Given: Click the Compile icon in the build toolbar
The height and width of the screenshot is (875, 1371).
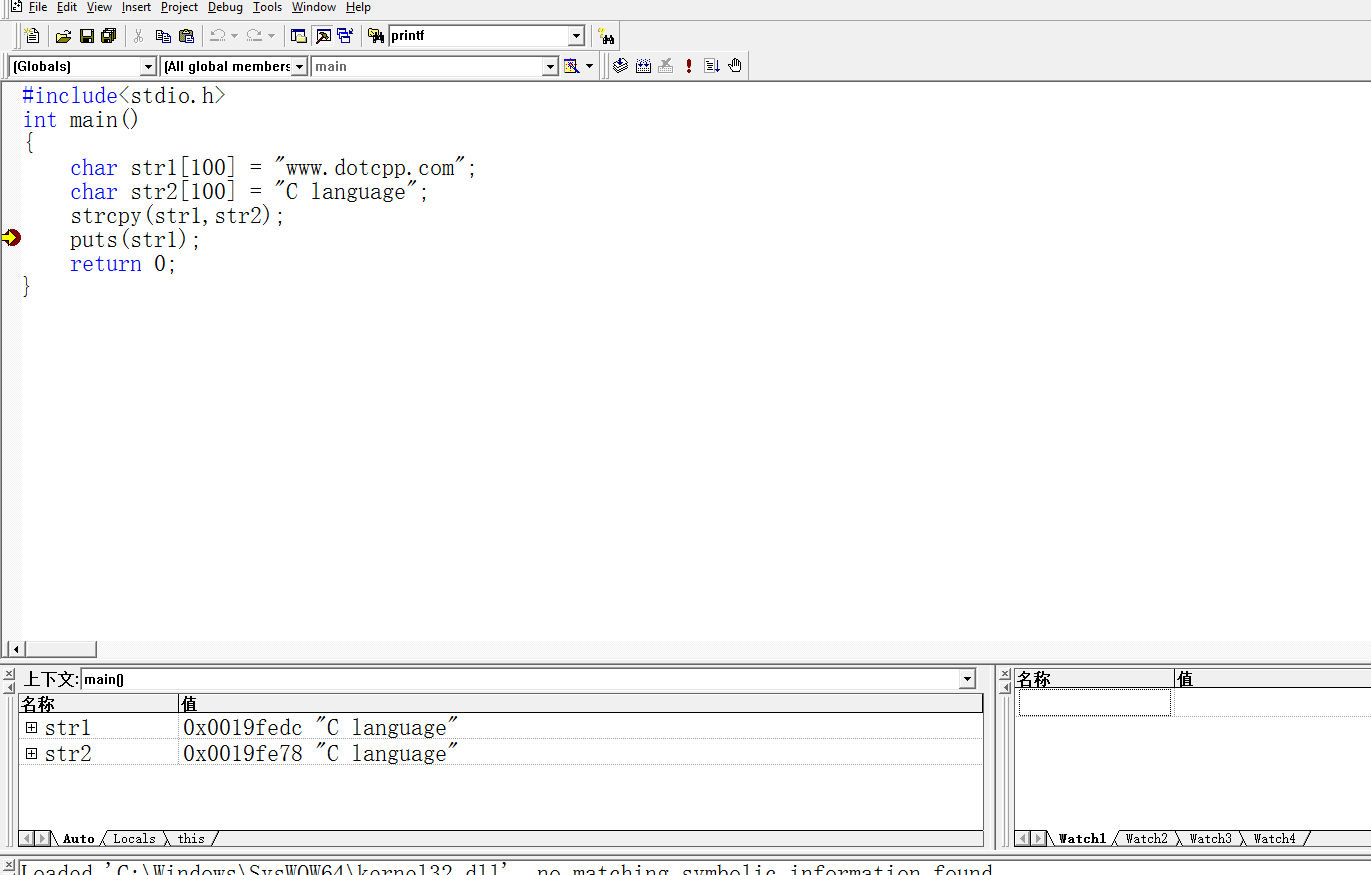Looking at the screenshot, I should click(620, 66).
